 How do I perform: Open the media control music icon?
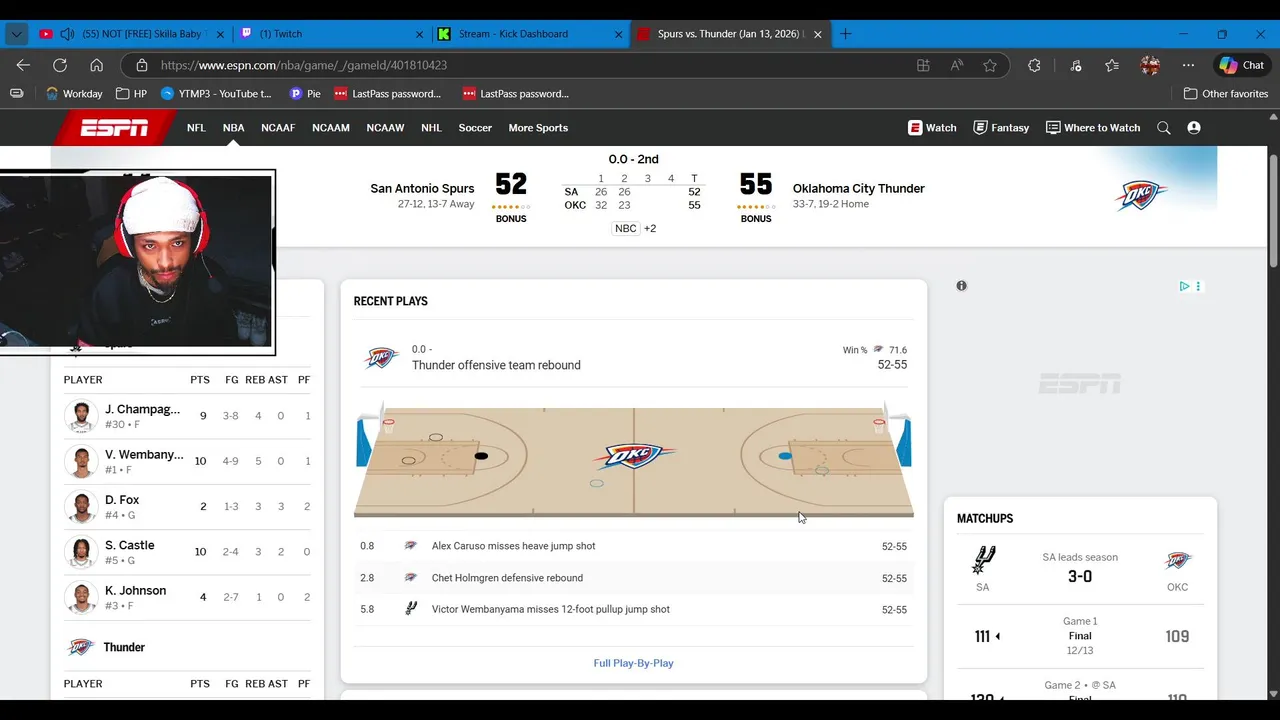(1076, 65)
